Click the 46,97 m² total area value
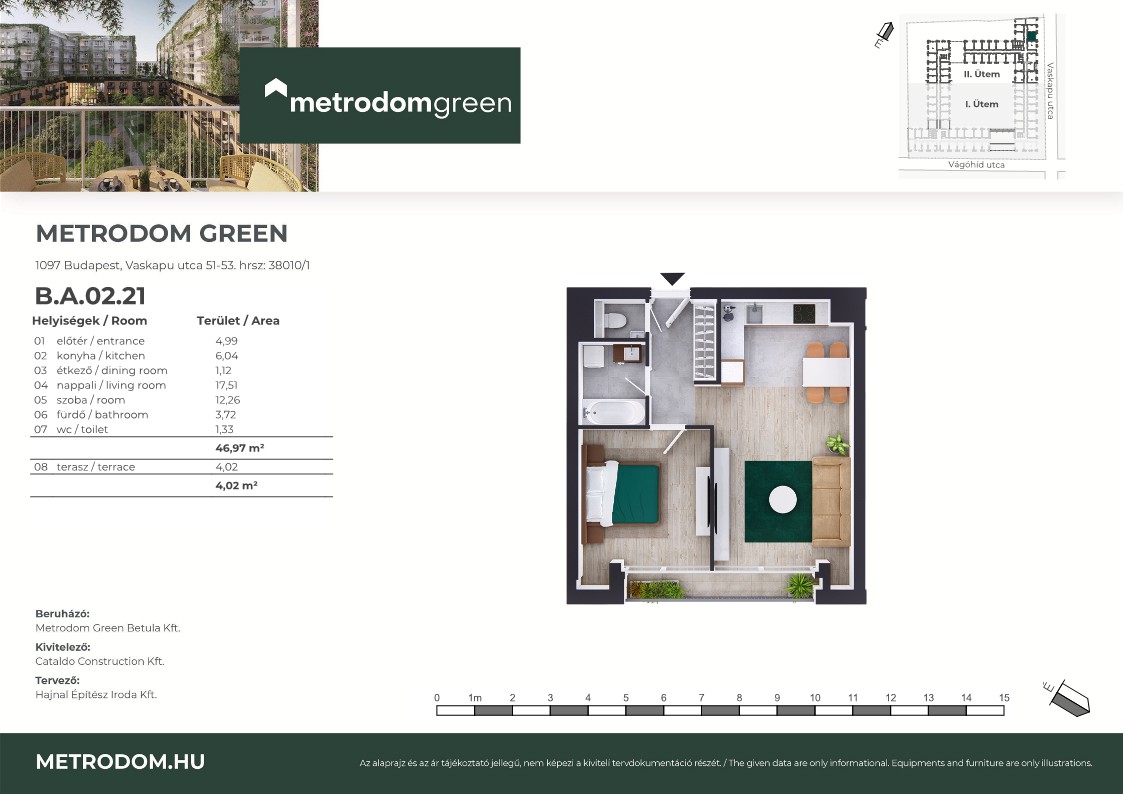1123x794 pixels. (x=237, y=449)
